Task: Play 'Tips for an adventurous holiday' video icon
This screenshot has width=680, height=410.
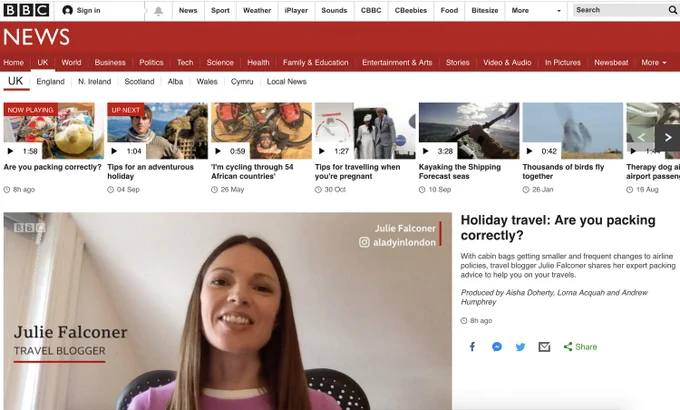Action: click(x=114, y=151)
